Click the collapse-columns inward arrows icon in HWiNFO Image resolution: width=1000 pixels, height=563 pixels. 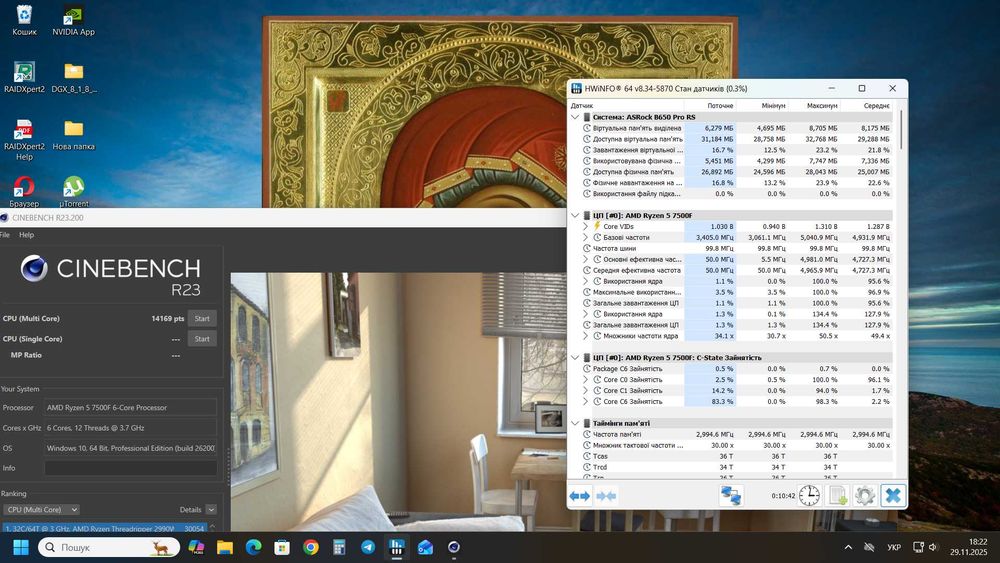(606, 495)
